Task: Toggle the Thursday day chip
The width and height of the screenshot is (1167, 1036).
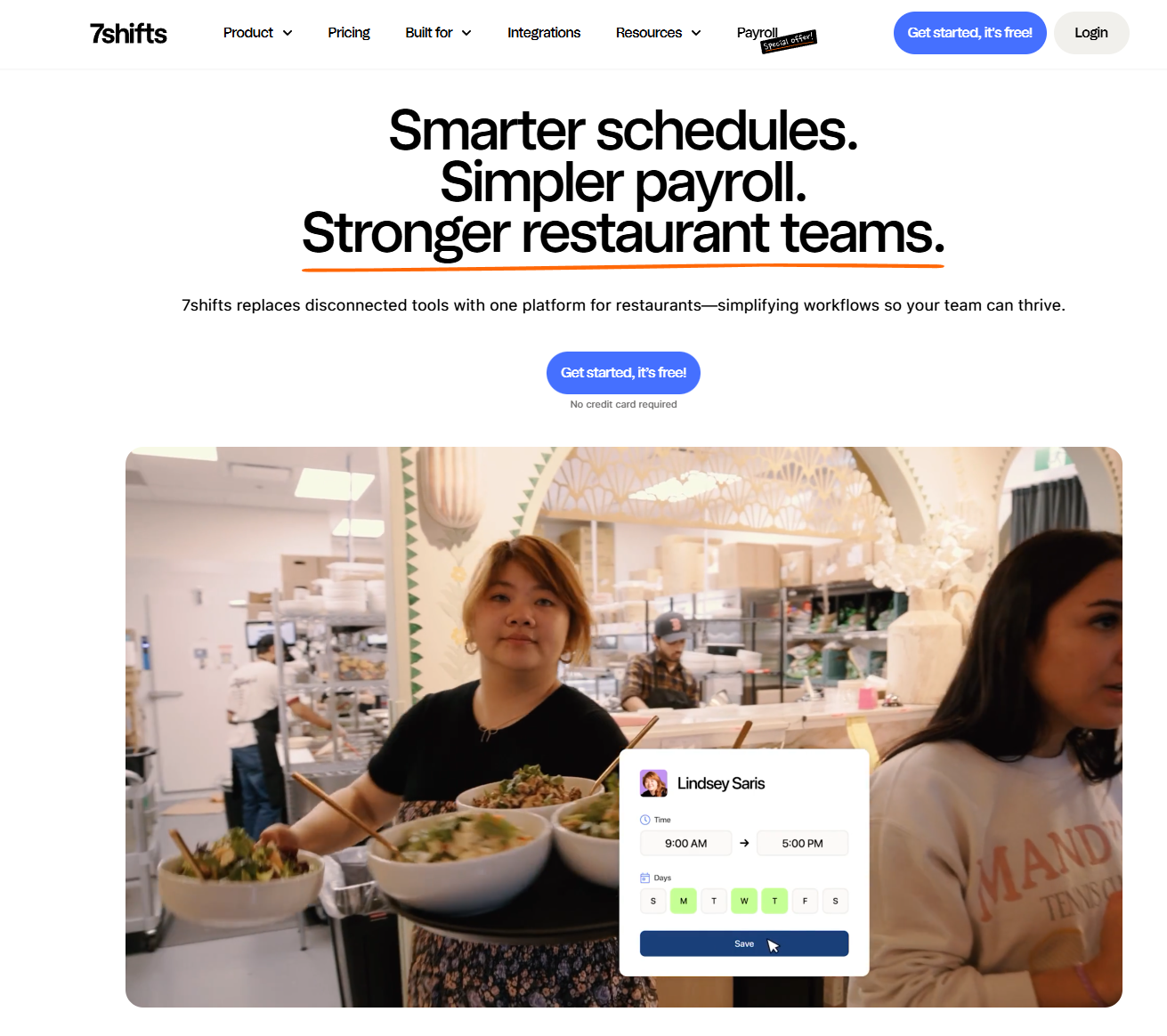Action: coord(774,901)
